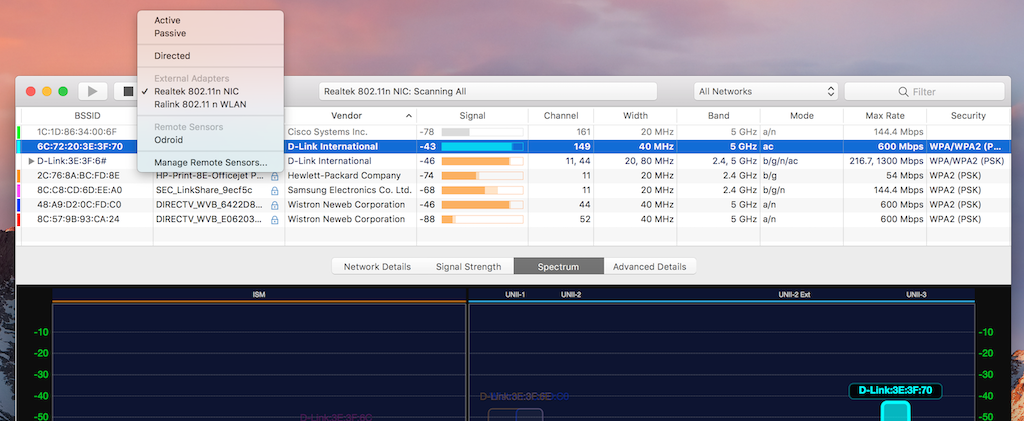Click lock icon on DIRECTV_WVB_E06203 row
This screenshot has width=1024, height=421.
(x=274, y=219)
